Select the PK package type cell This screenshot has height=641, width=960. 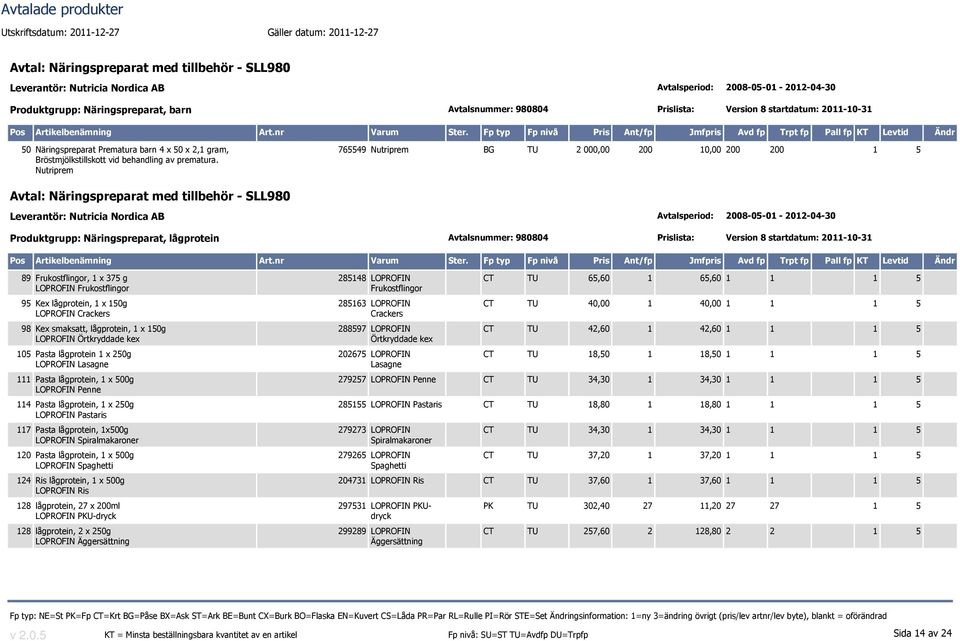click(488, 506)
